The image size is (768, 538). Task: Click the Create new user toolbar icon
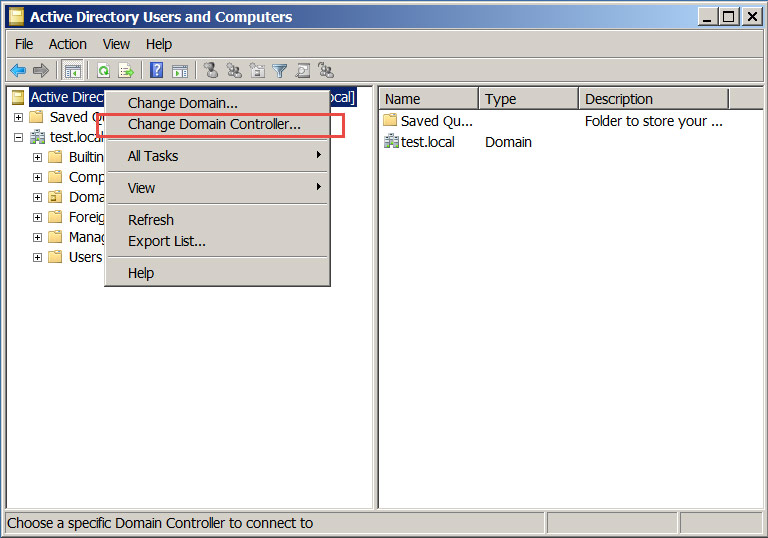pos(211,70)
